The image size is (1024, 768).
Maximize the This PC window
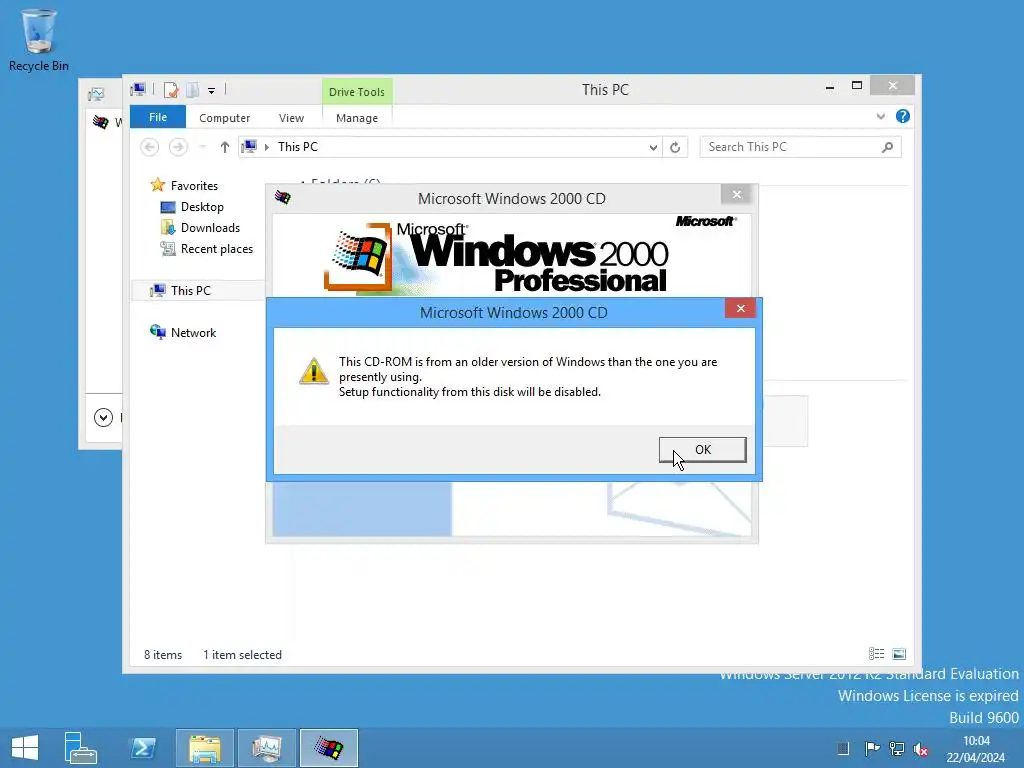click(857, 86)
